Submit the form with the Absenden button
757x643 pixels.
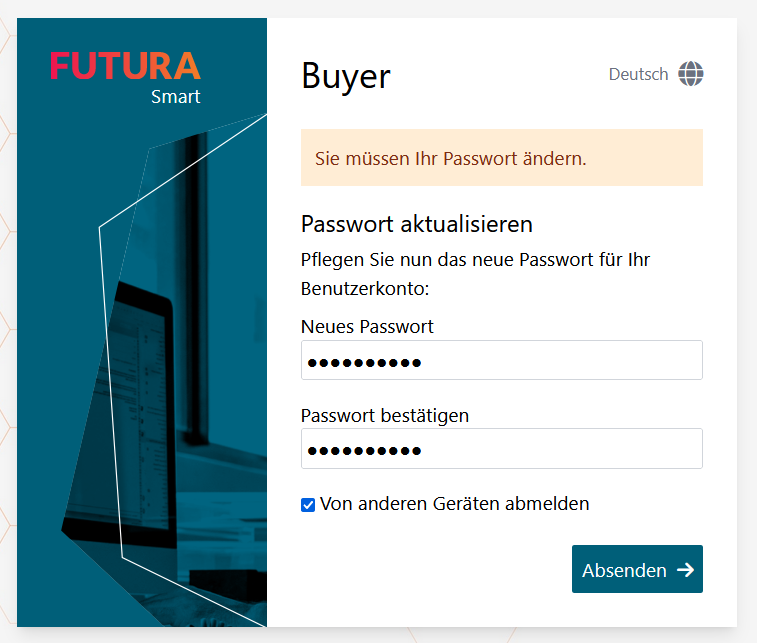coord(637,569)
